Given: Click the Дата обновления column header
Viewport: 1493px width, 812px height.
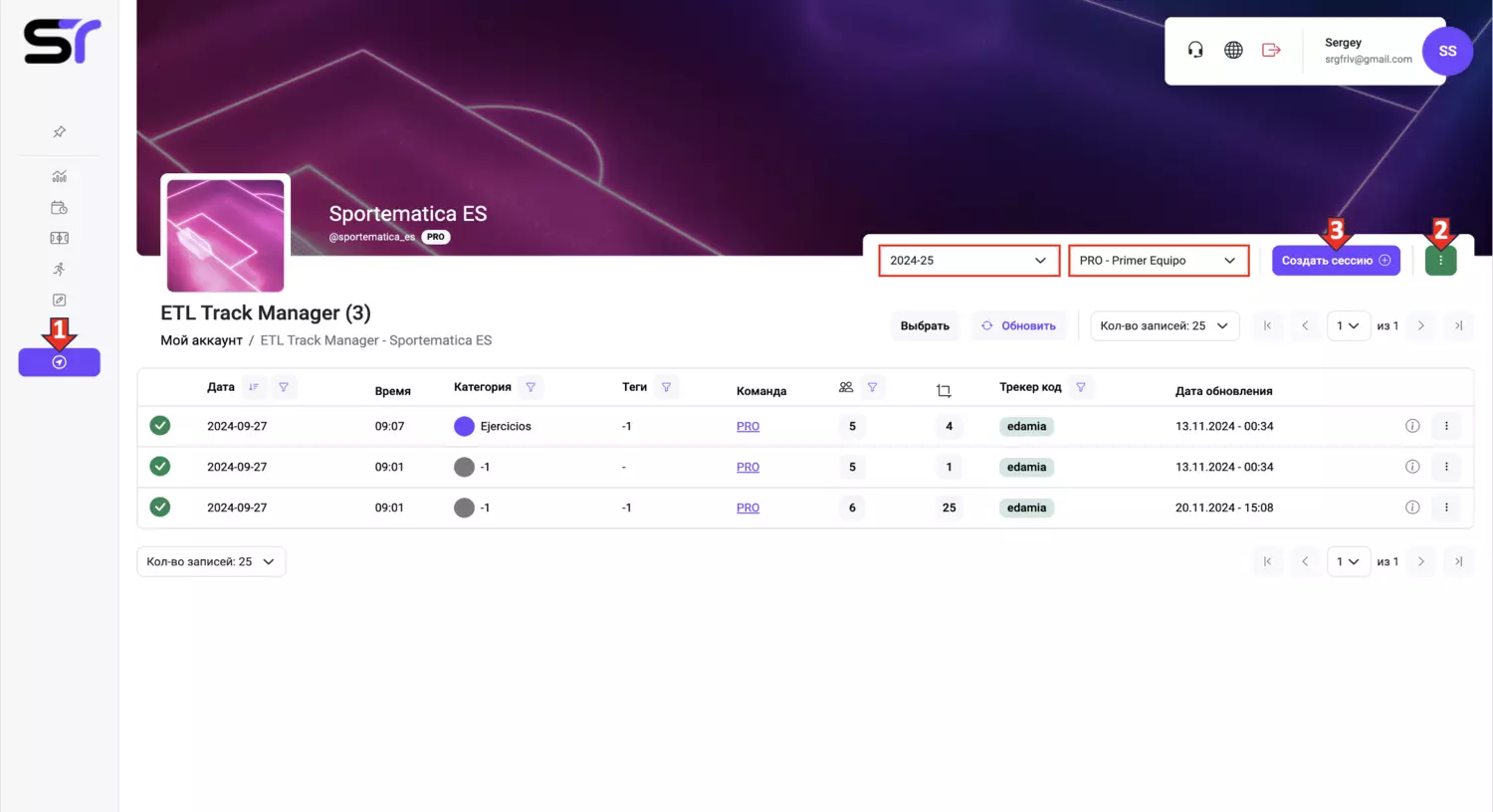Looking at the screenshot, I should pyautogui.click(x=1223, y=391).
